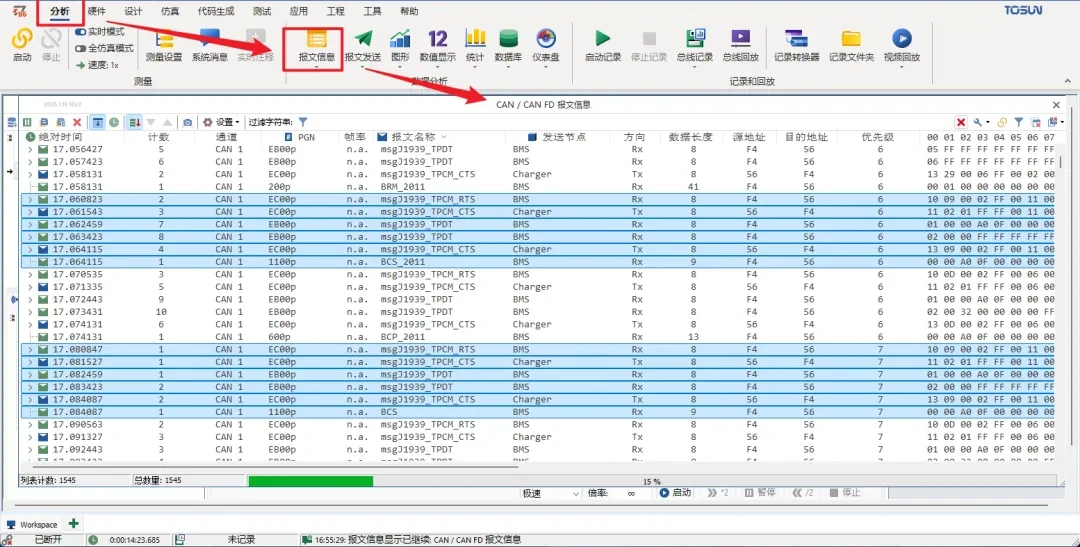1080x547 pixels.
Task: Expand the 17.060823 msgJ1939_TPCM_RTS row
Action: [30, 199]
